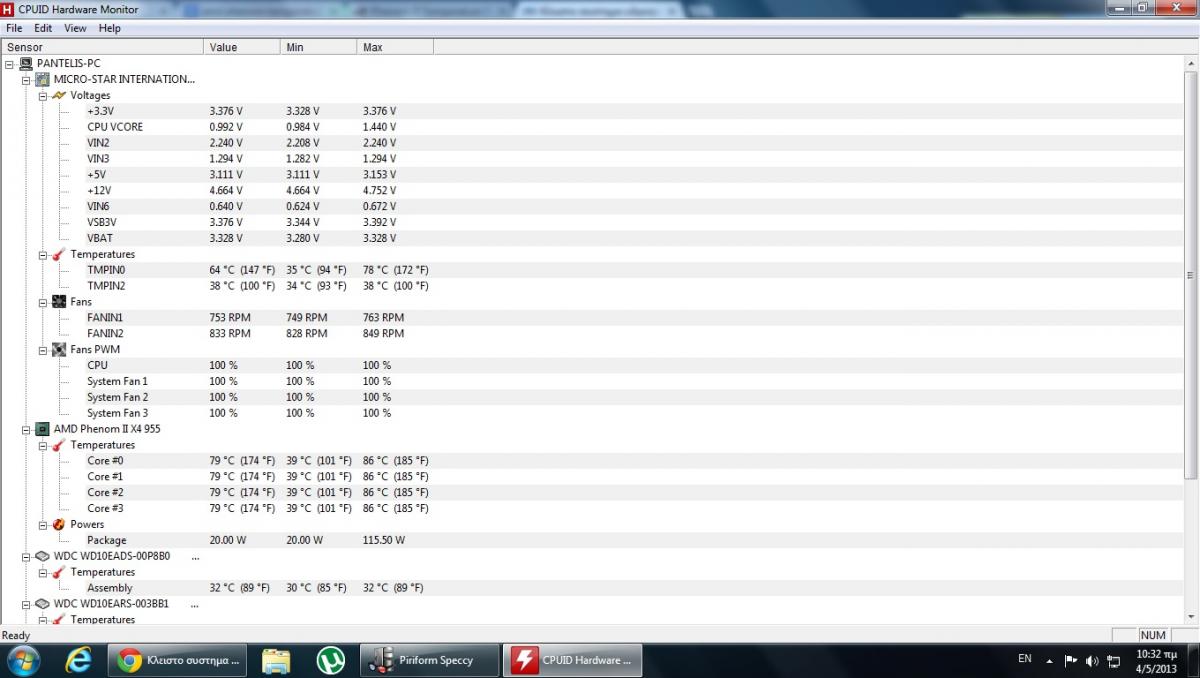Click the PANTELIS-PC computer icon
Viewport: 1200px width, 678px height.
point(27,63)
